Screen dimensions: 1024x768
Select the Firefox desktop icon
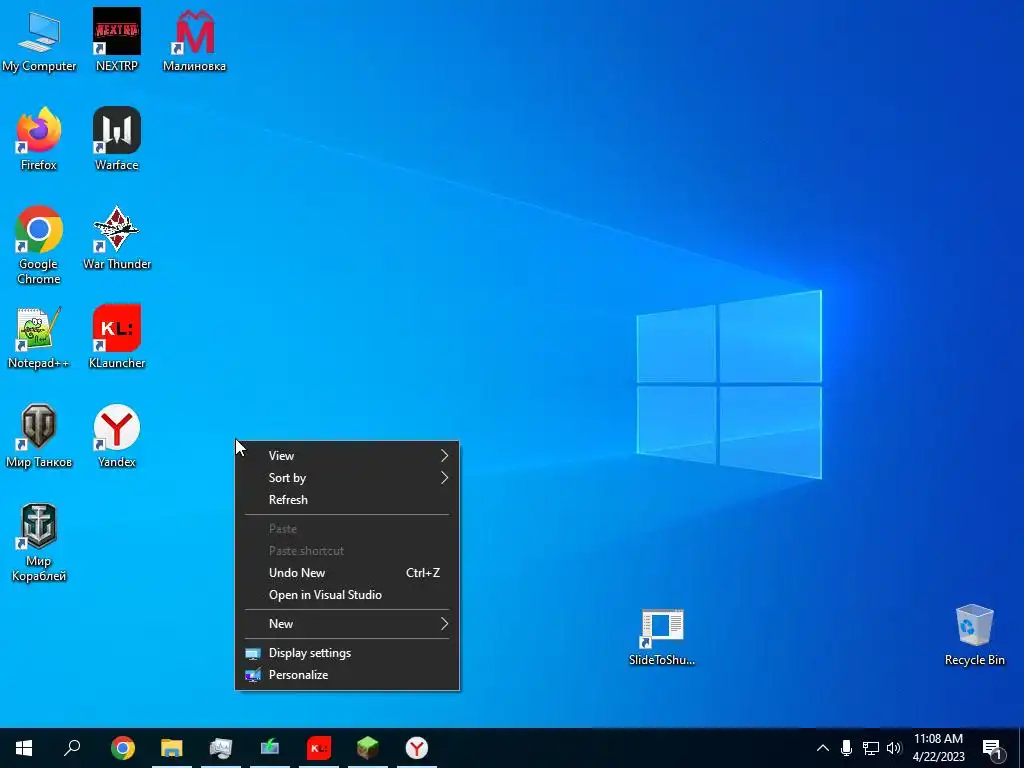pyautogui.click(x=39, y=139)
